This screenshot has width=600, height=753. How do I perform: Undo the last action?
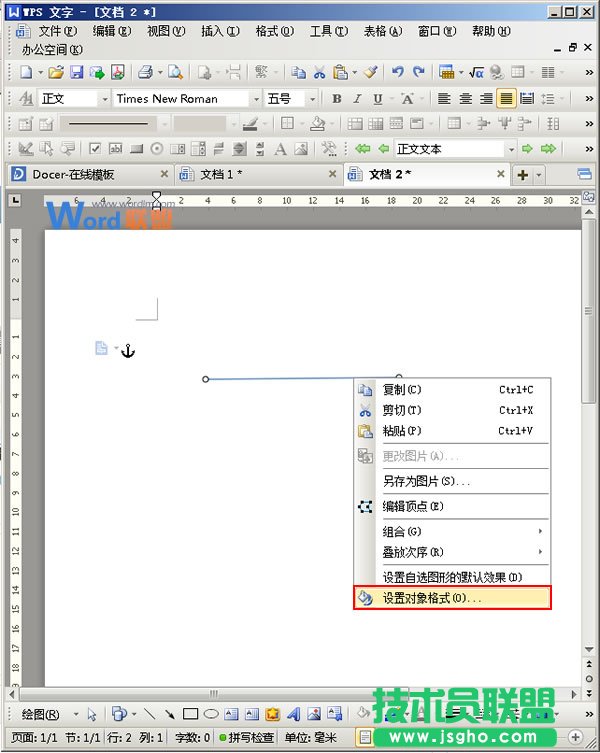397,73
